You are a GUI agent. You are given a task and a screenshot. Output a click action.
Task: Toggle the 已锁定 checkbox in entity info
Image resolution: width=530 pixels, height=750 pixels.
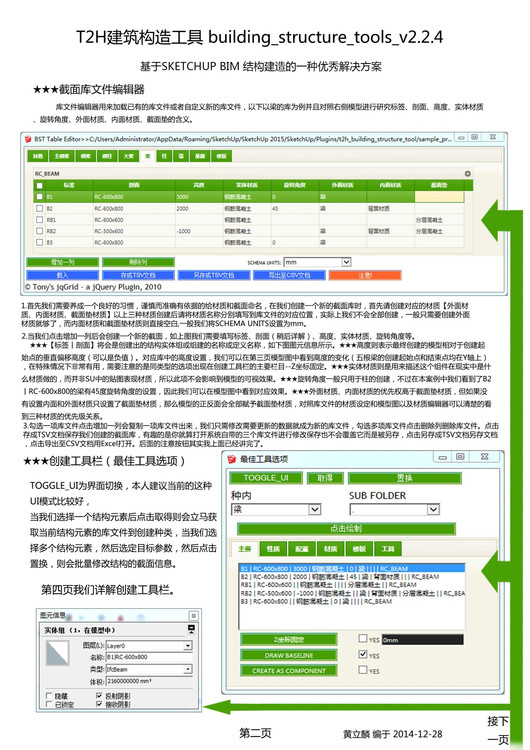point(49,704)
